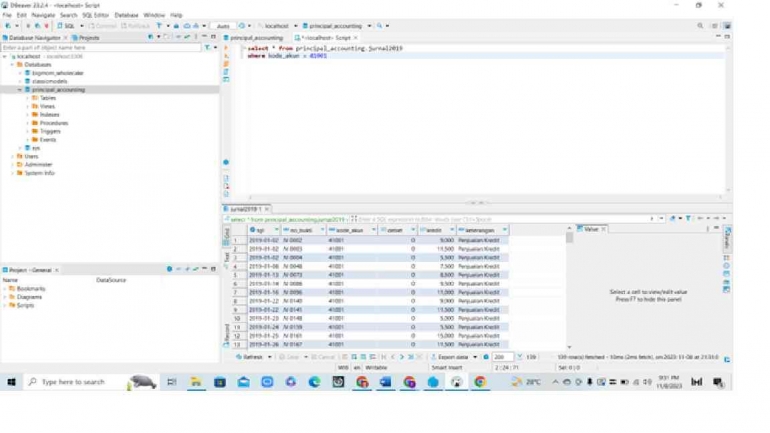Open the Navigate menu
Screen dimensions: 770x433
click(x=43, y=15)
